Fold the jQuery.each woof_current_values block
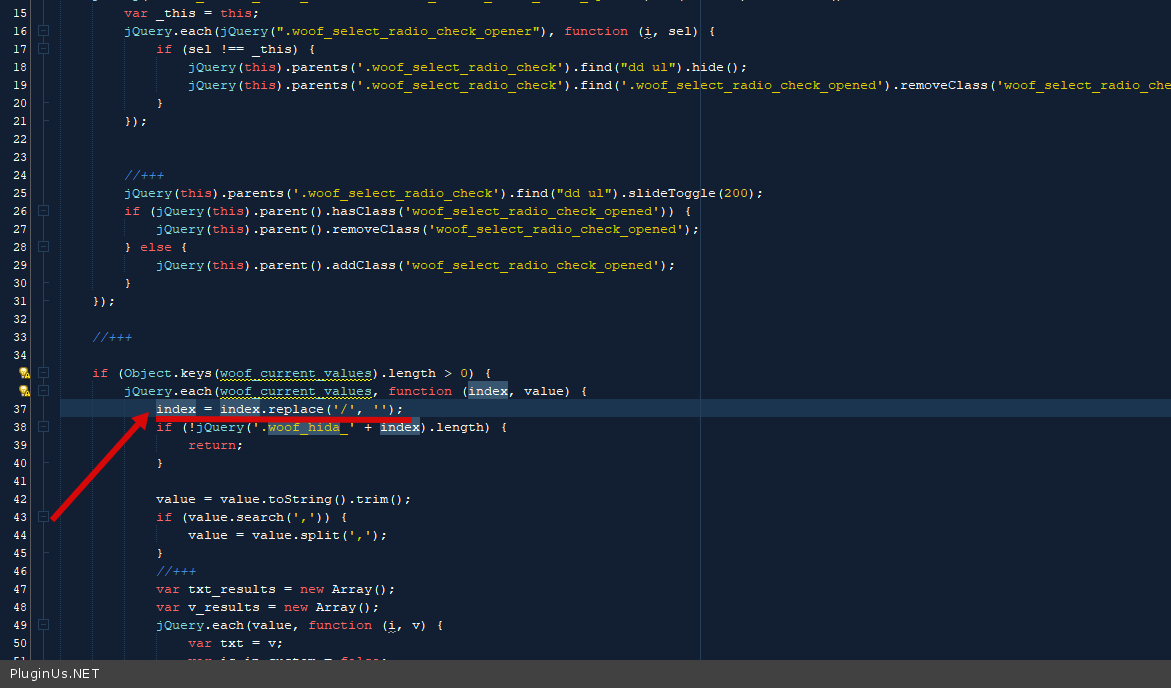This screenshot has height=688, width=1171. (x=44, y=391)
